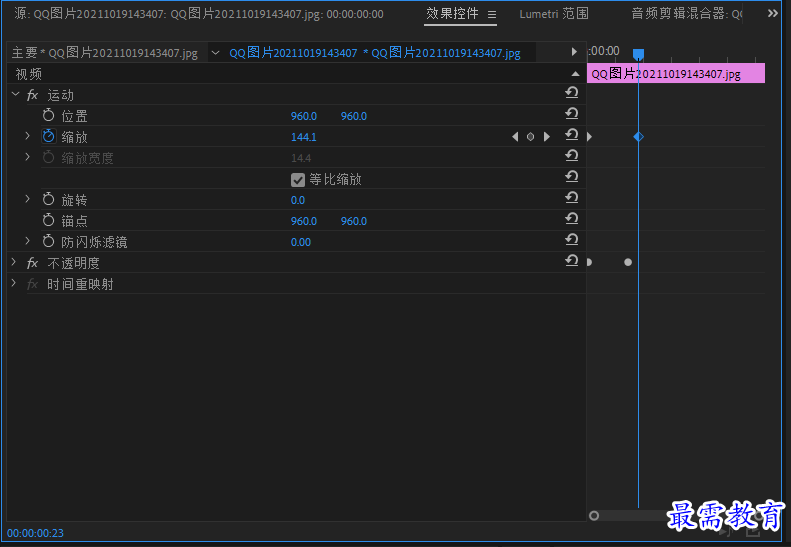Go to next 缩放 keyframe

tap(546, 137)
